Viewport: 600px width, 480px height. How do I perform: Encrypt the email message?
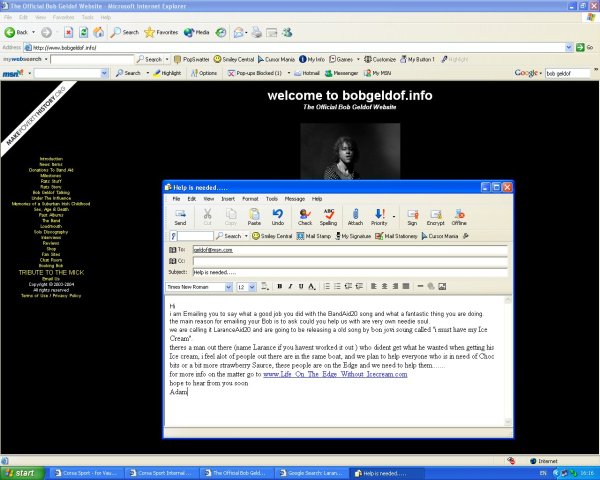(435, 216)
